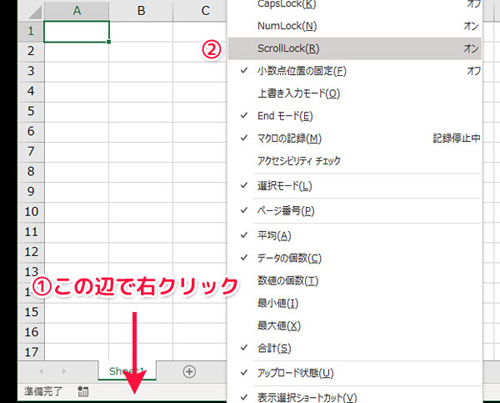Enable 最大値(X) in status bar
The image size is (500, 403).
[x=354, y=326]
